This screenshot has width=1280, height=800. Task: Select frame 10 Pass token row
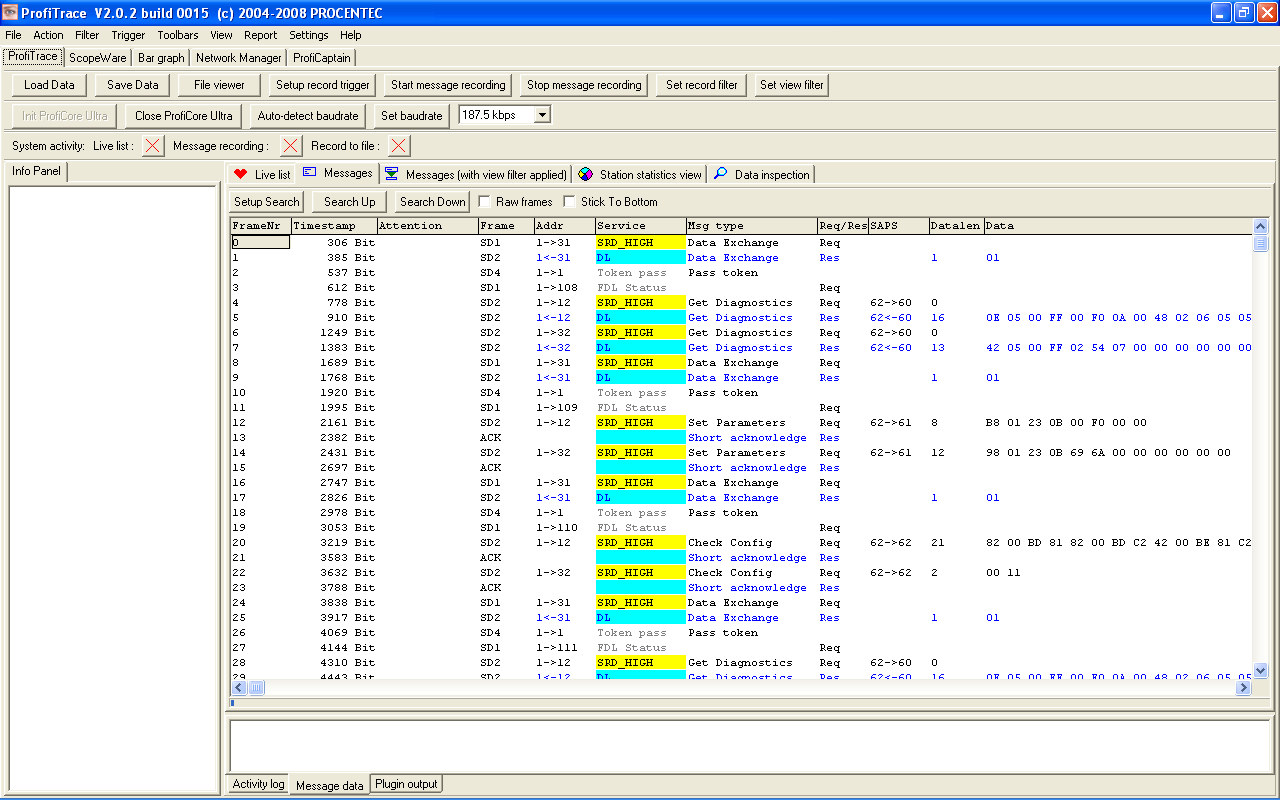coord(741,393)
